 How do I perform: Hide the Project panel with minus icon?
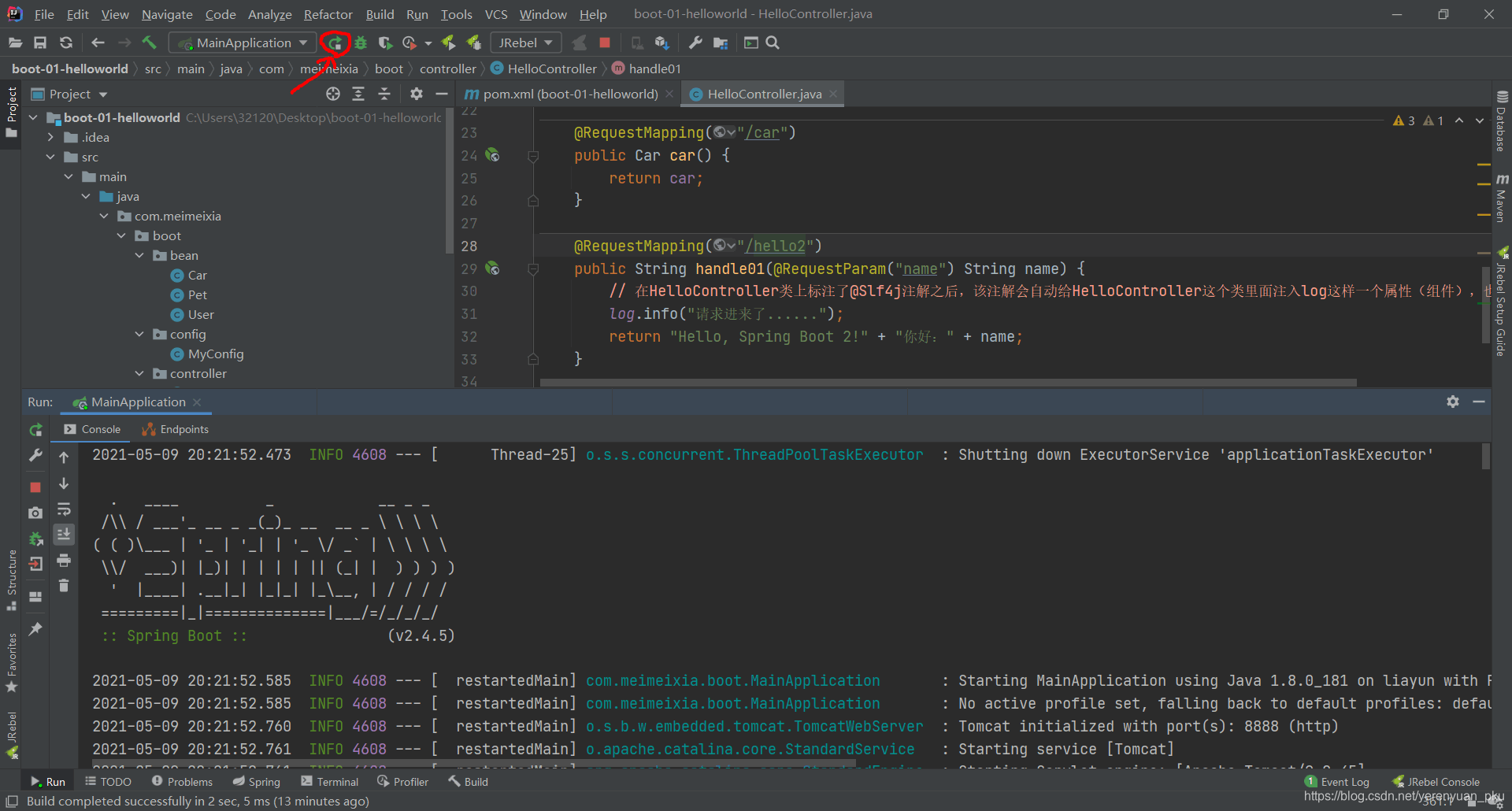tap(442, 94)
